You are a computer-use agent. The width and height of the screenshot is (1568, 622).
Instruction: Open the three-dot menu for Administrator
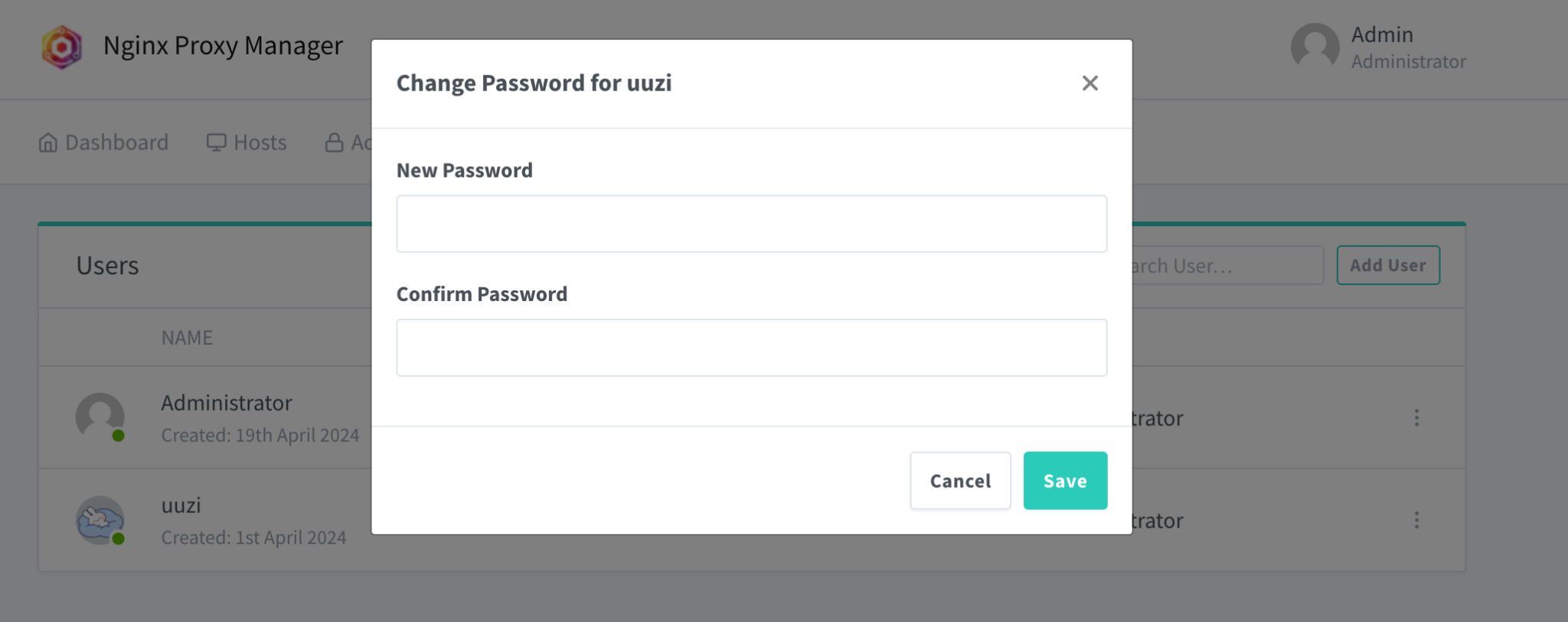click(1416, 417)
